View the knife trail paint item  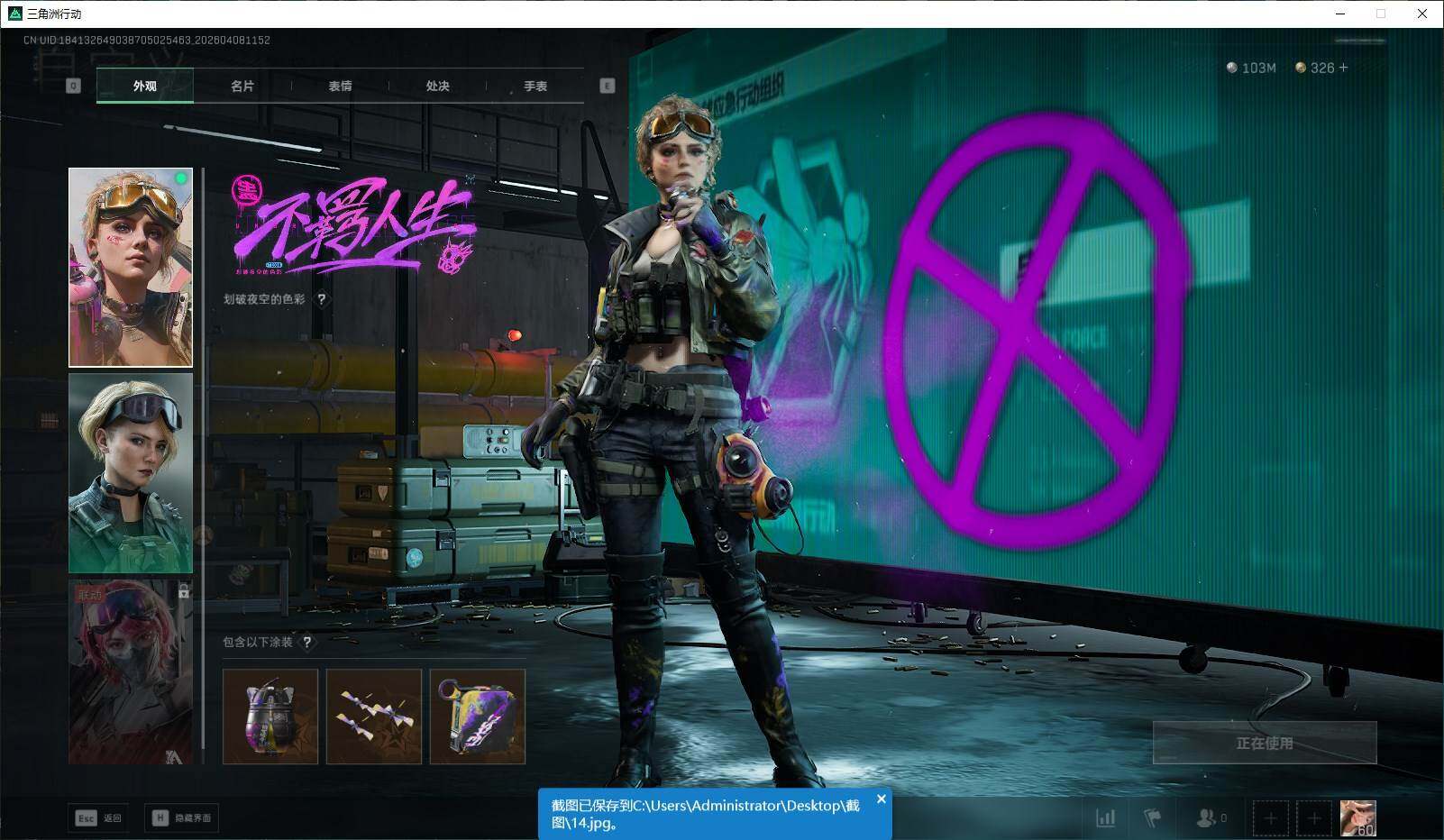(x=374, y=717)
